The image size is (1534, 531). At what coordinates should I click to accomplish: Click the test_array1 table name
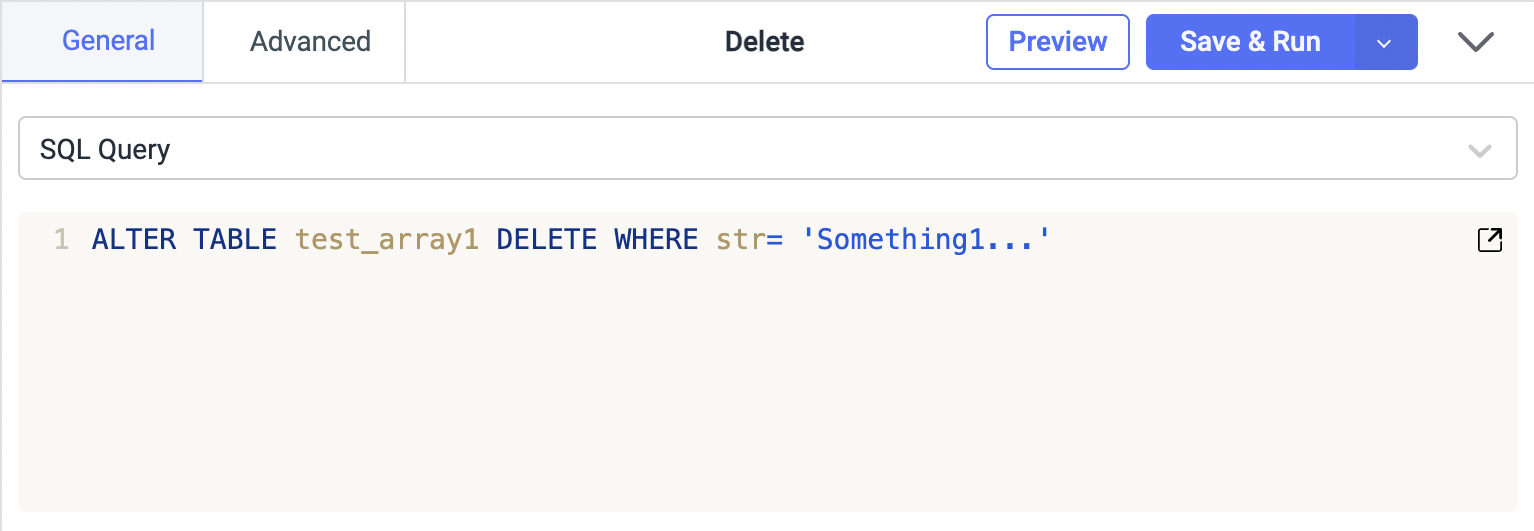(386, 240)
